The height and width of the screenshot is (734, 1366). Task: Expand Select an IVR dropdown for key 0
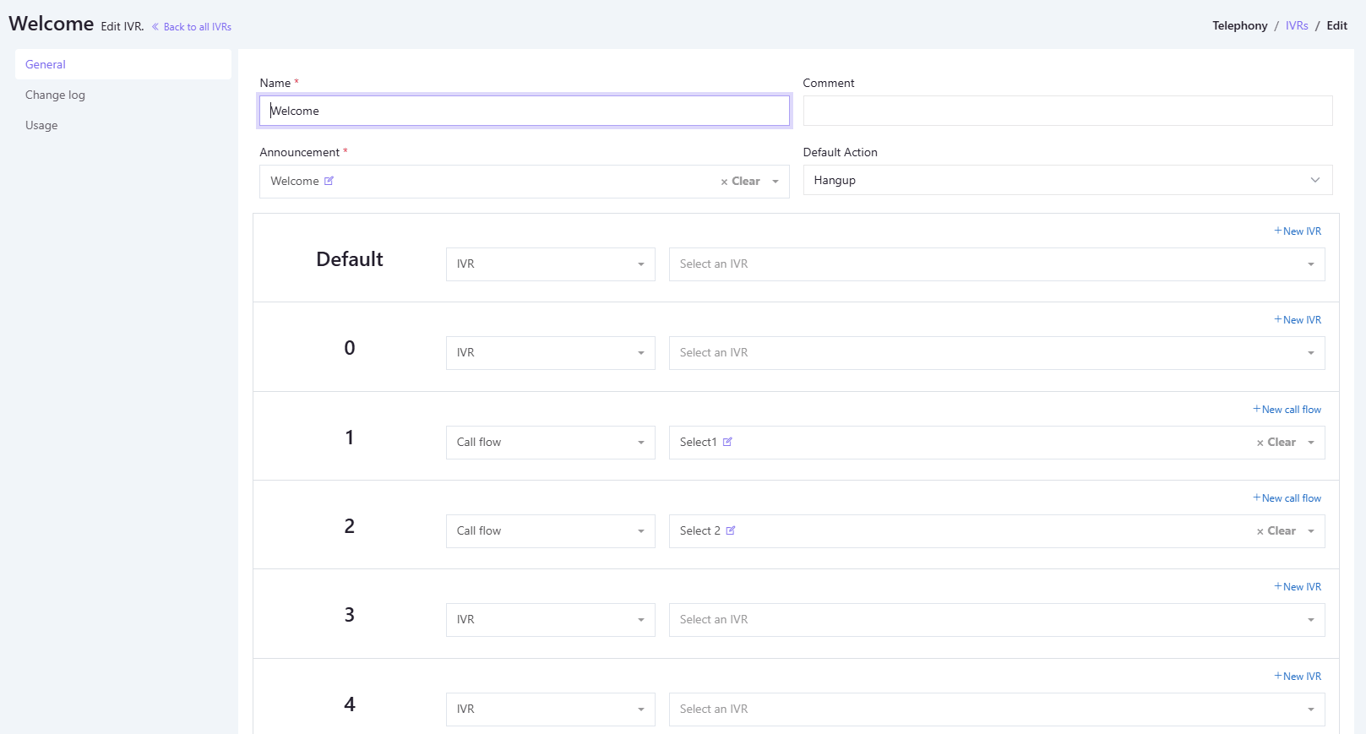point(996,353)
